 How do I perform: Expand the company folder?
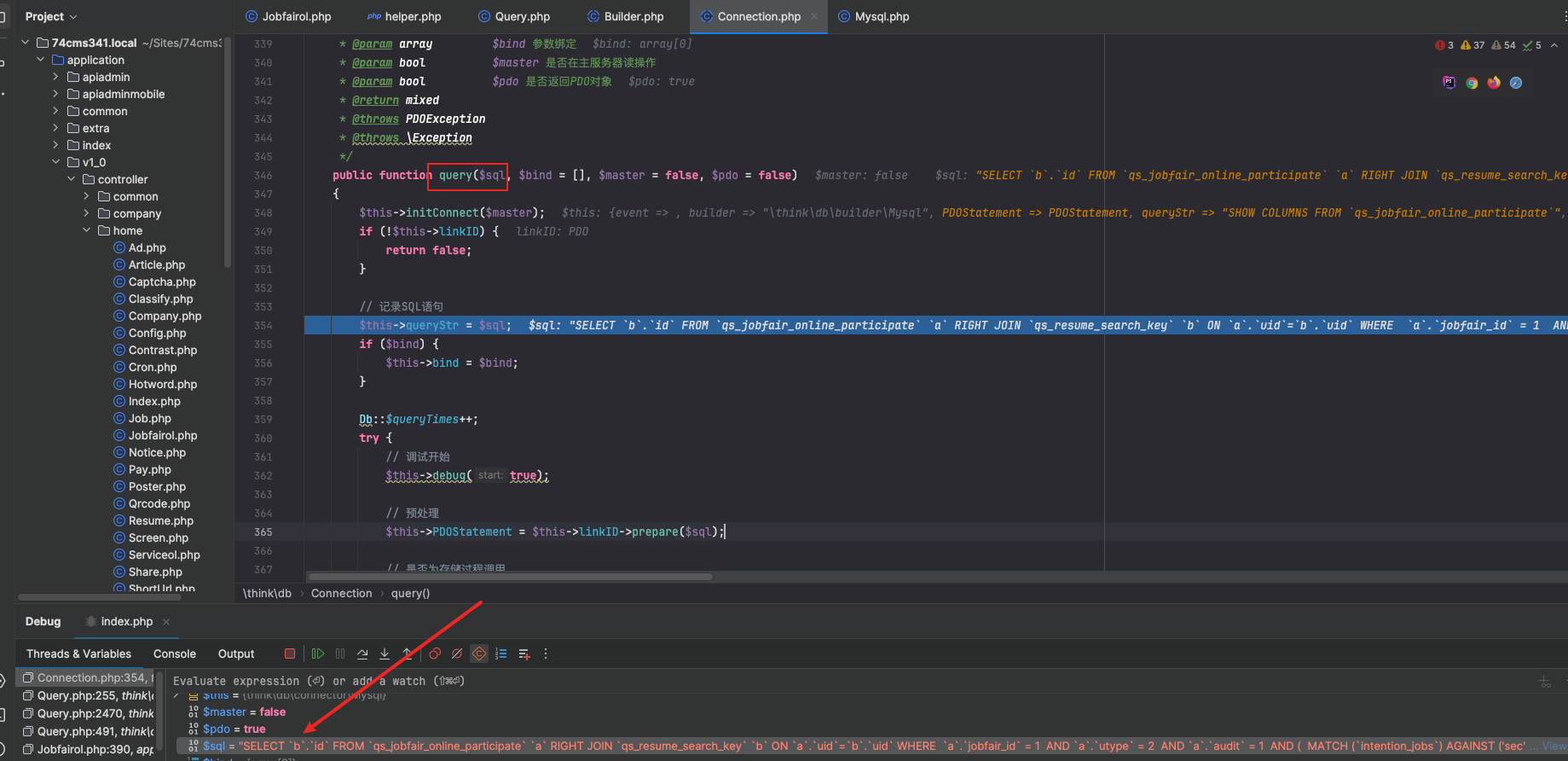(x=86, y=213)
